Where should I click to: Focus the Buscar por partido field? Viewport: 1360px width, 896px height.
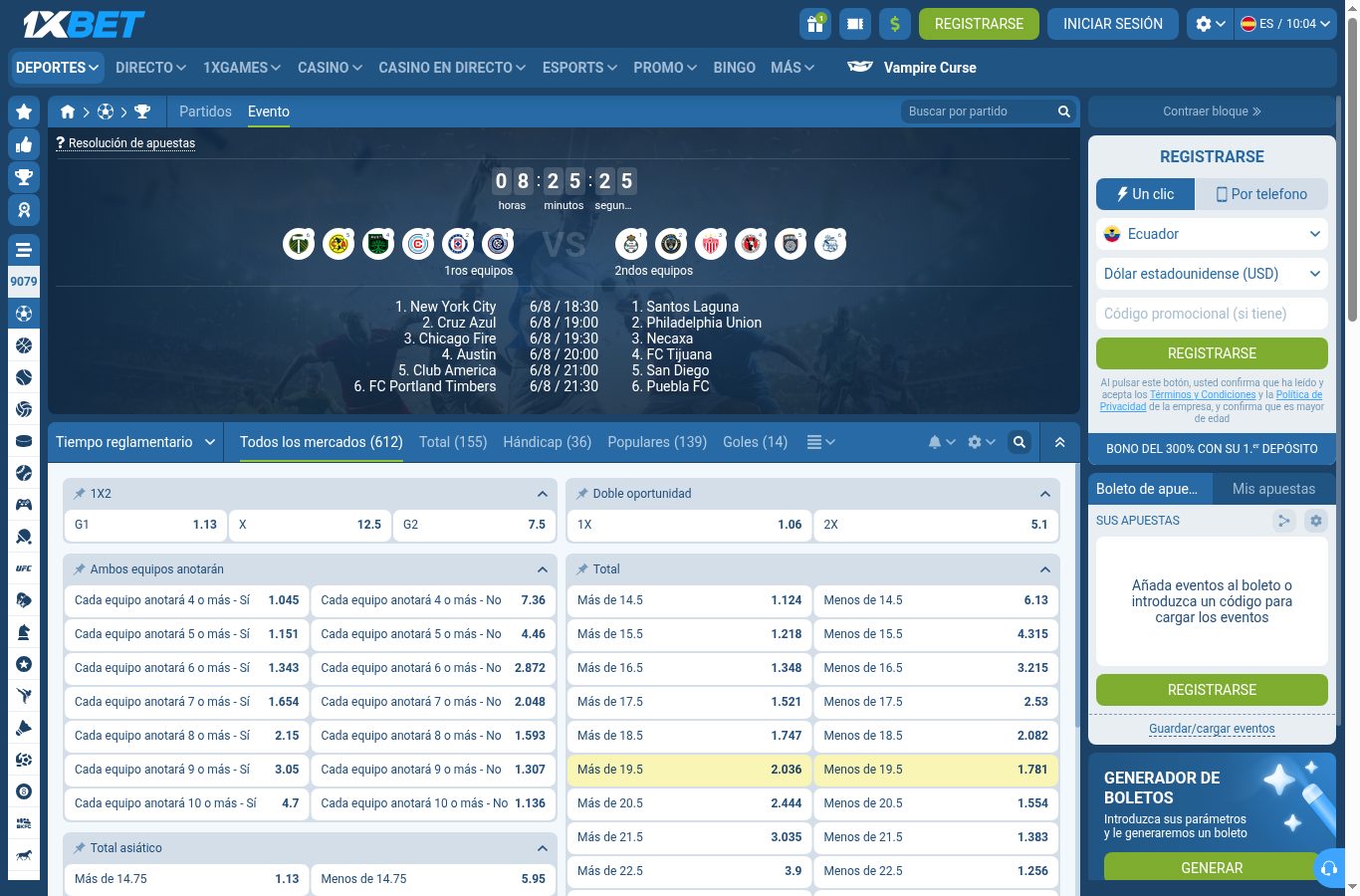pos(980,112)
